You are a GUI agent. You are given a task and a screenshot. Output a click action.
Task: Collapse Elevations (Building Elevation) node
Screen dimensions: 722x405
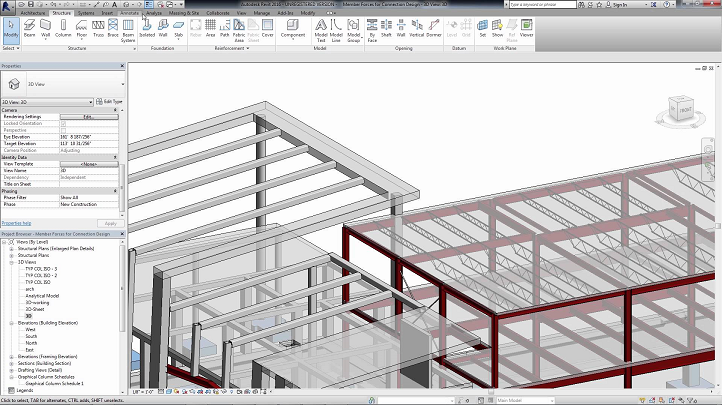point(11,323)
